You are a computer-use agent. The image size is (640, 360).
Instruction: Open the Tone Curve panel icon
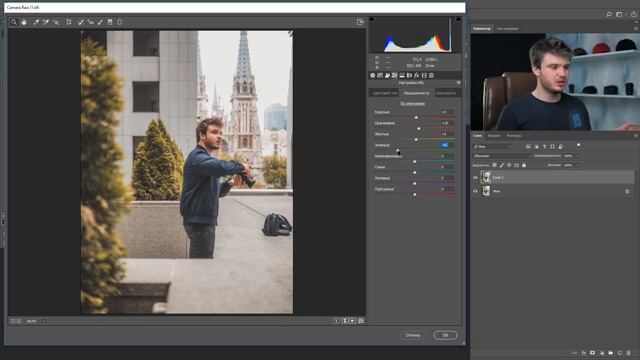380,76
